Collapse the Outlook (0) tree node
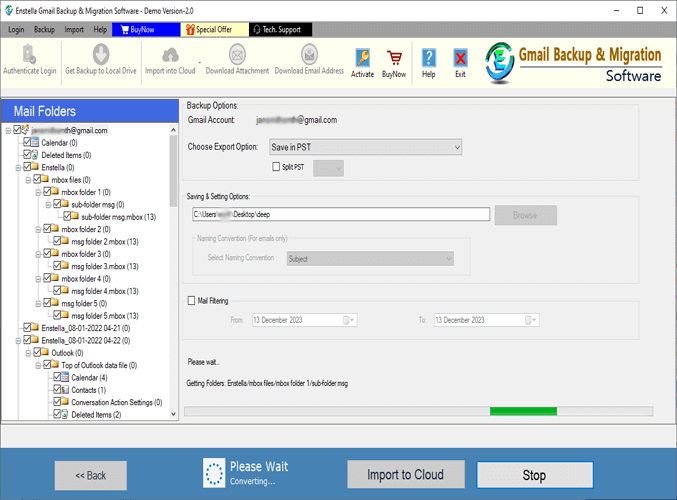677x500 pixels. click(28, 352)
